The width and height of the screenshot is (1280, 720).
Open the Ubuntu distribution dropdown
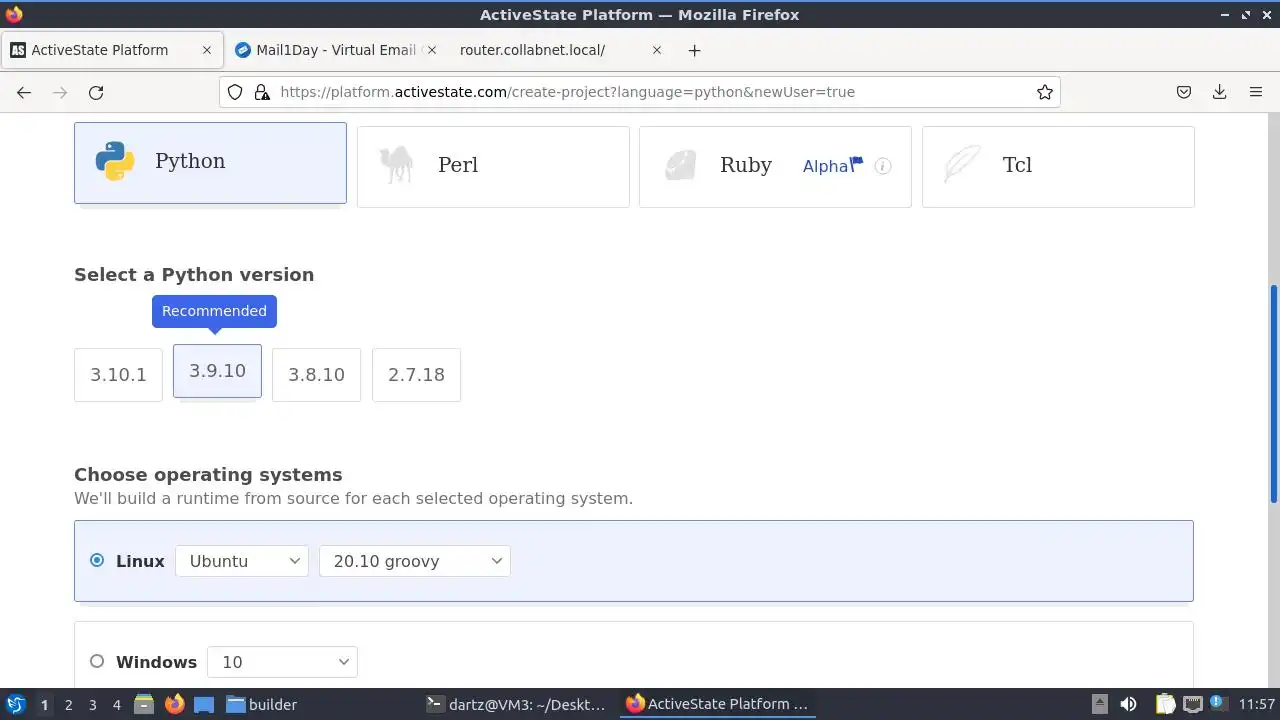243,561
